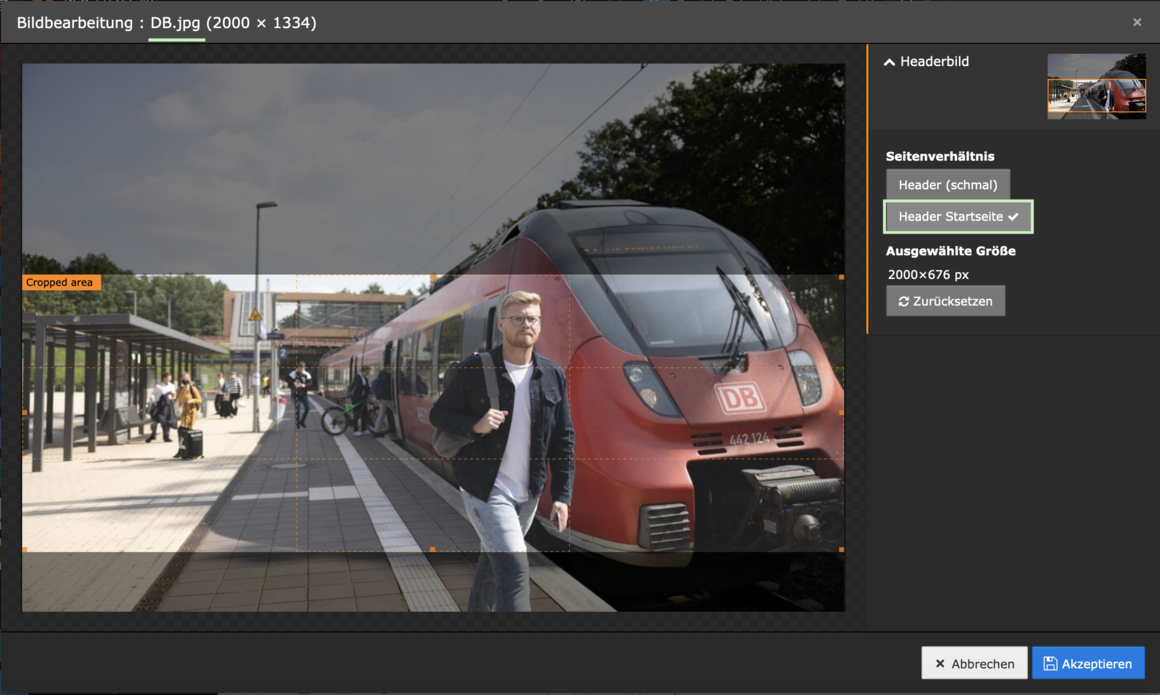Click the top-right crop corner handle

pyautogui.click(x=841, y=277)
